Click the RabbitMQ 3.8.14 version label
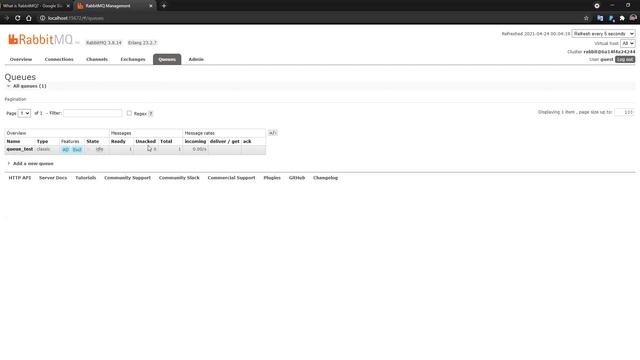This screenshot has height=360, width=640. click(104, 42)
